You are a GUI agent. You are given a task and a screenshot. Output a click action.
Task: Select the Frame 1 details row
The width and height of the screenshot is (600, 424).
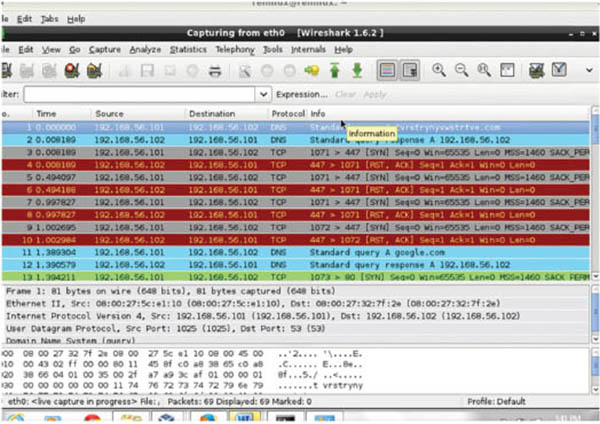point(295,291)
